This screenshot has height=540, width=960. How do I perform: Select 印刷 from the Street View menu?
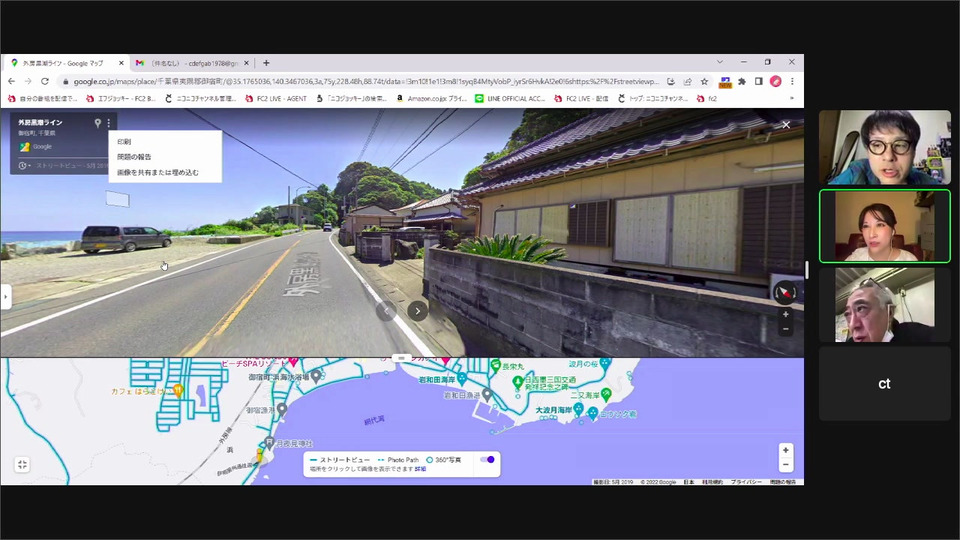[x=165, y=141]
